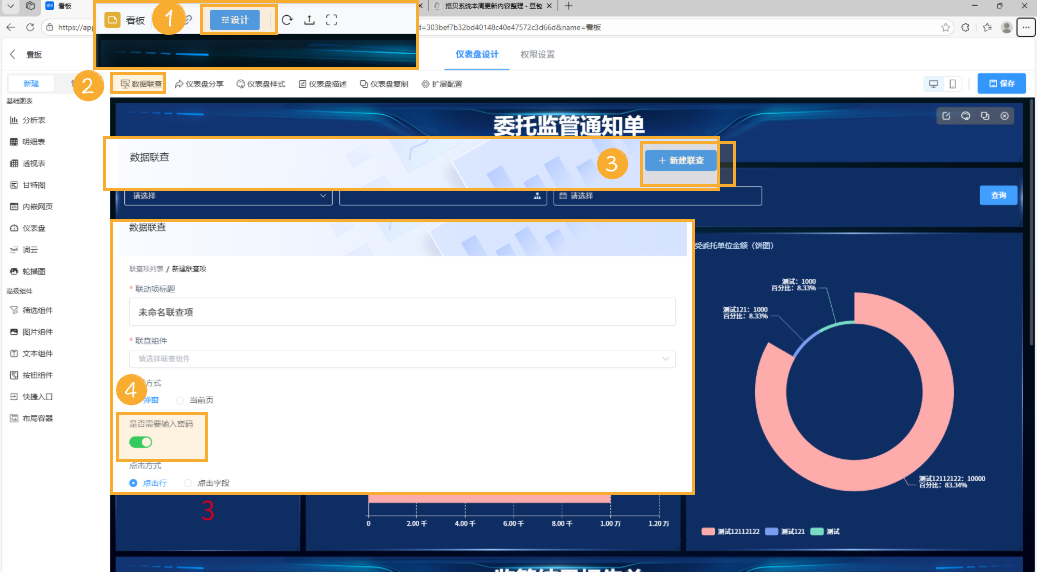Choose the 快捷入口 shortcut icon
Viewport: 1037px width, 572px height.
click(14, 397)
